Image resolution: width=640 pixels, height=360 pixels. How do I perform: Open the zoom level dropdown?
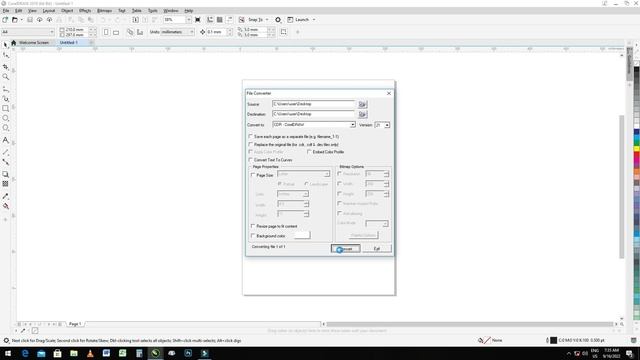click(188, 20)
